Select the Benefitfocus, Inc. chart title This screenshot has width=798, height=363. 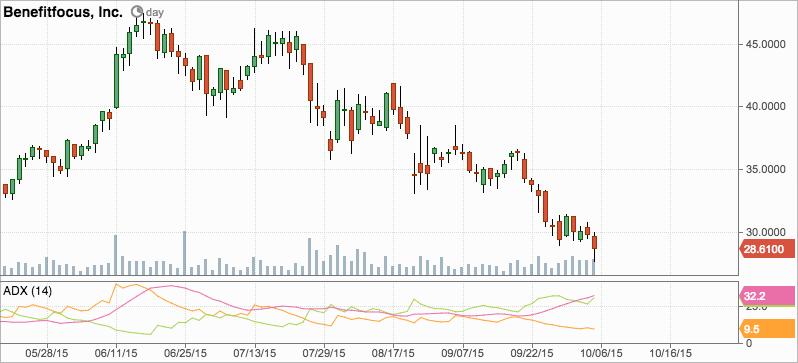(63, 13)
